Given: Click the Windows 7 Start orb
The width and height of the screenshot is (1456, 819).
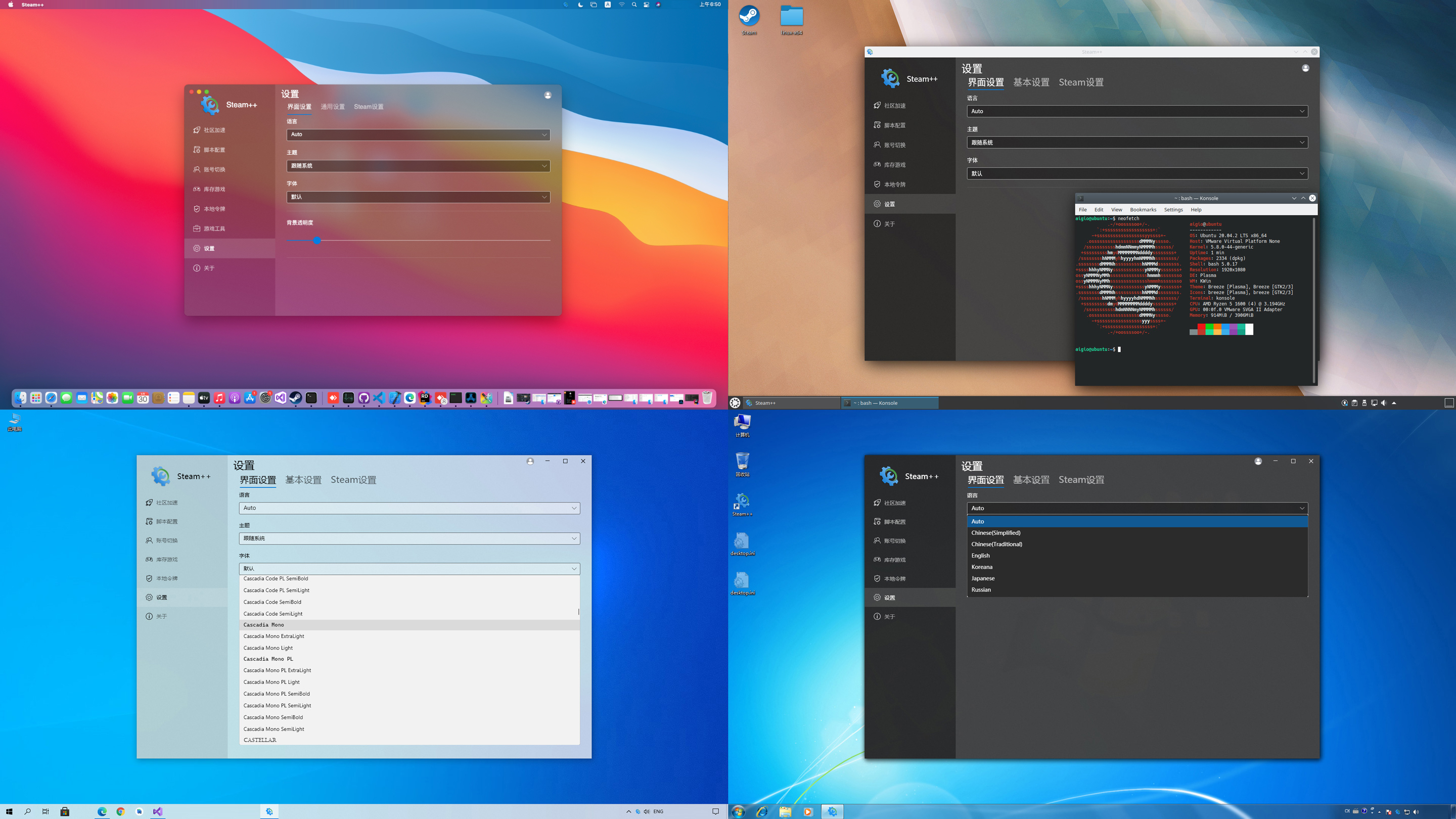Looking at the screenshot, I should (x=738, y=811).
